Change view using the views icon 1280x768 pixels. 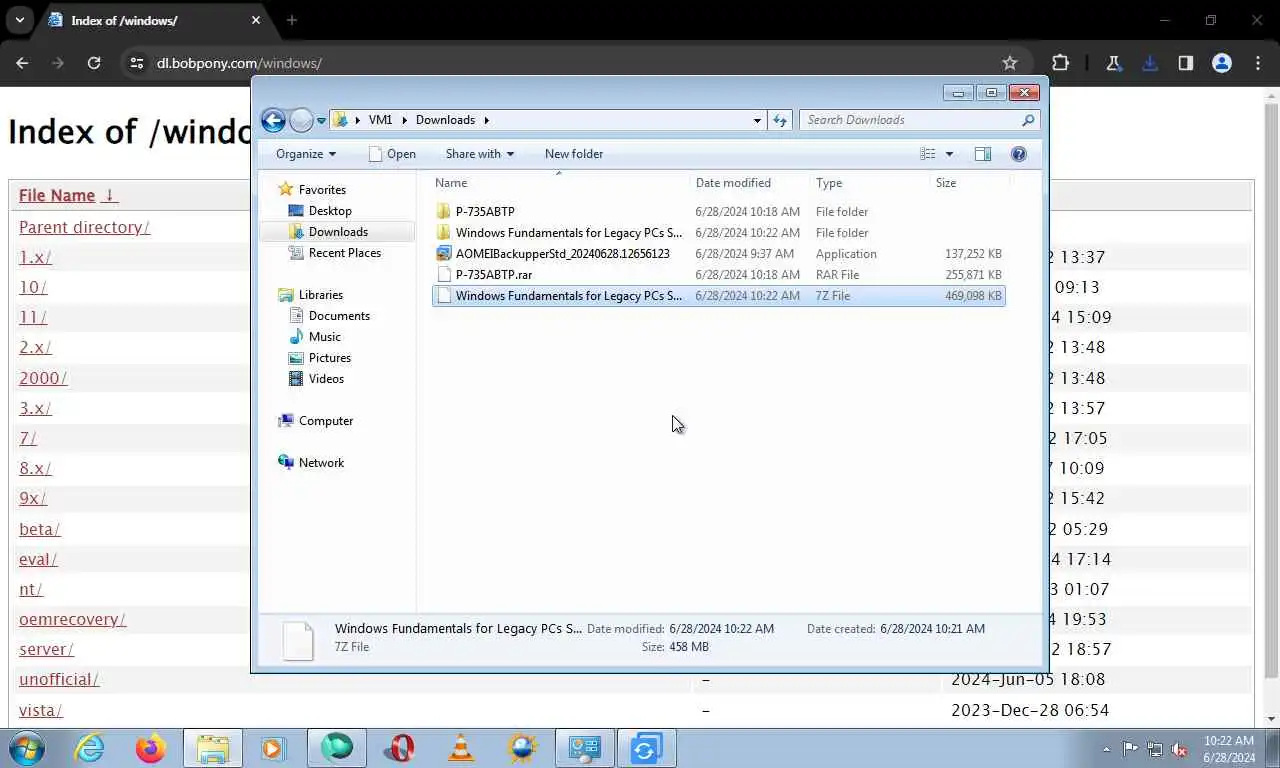pos(928,154)
